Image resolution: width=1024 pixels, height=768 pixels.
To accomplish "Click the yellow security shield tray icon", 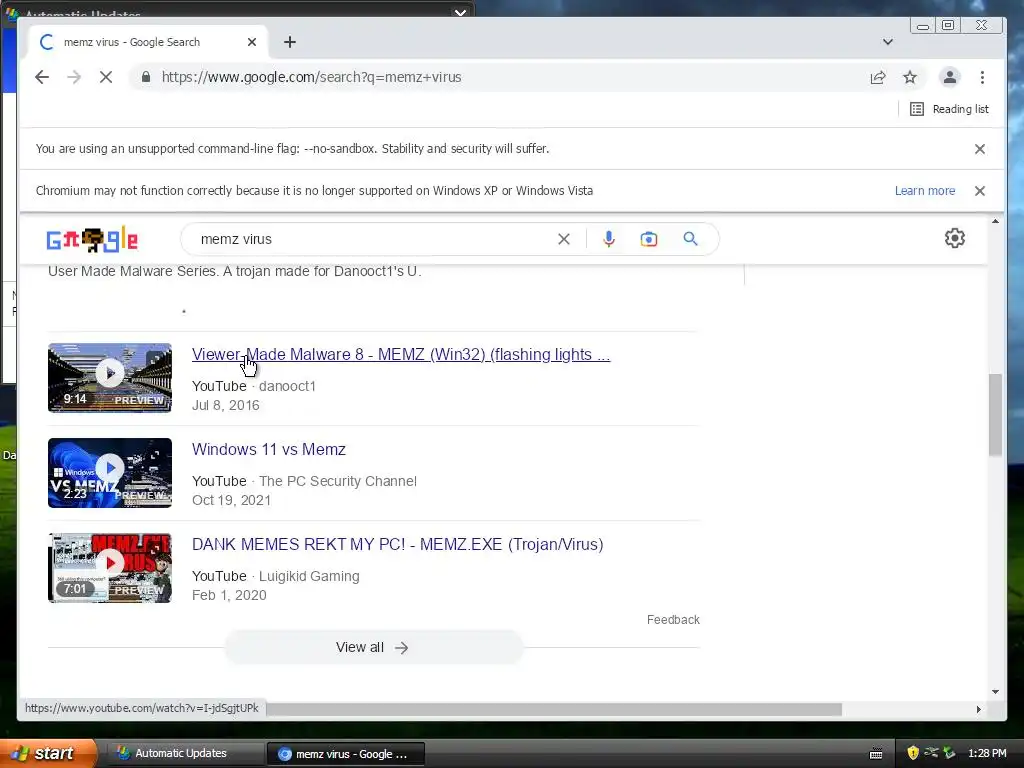I will click(x=913, y=753).
